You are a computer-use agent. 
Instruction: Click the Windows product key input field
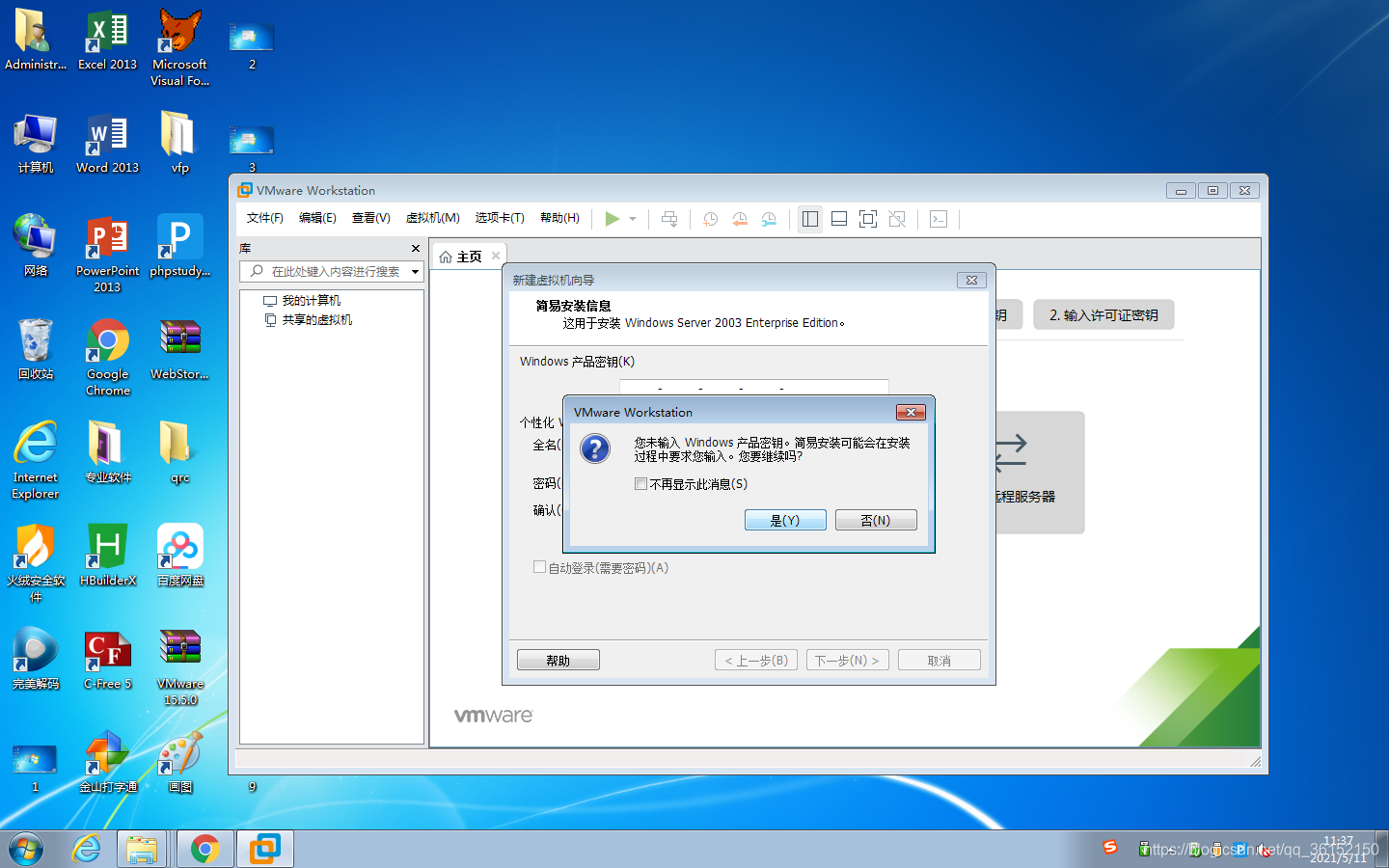click(753, 387)
